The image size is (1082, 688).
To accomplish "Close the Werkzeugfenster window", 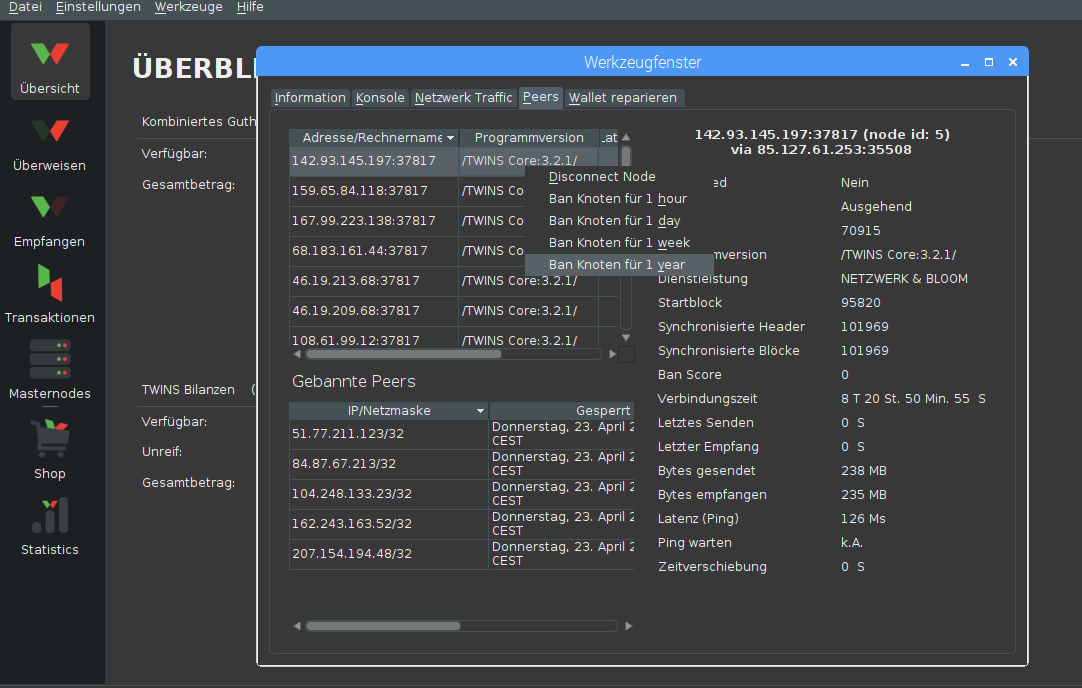I will (x=1013, y=62).
